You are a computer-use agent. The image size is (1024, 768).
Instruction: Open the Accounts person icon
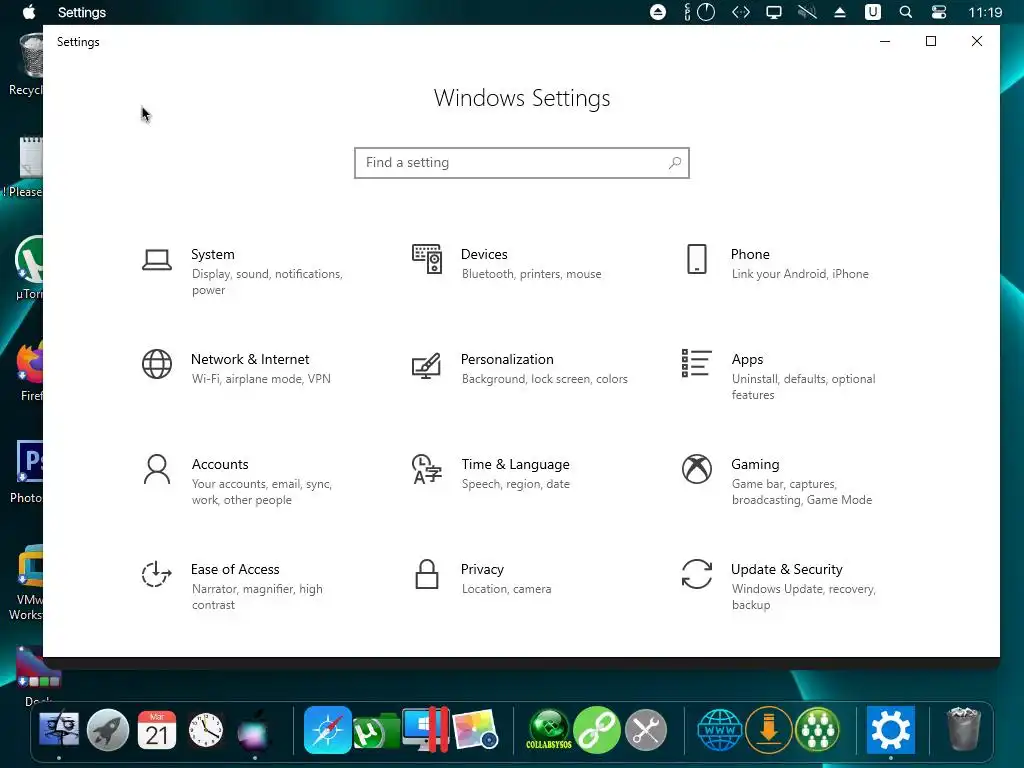157,470
